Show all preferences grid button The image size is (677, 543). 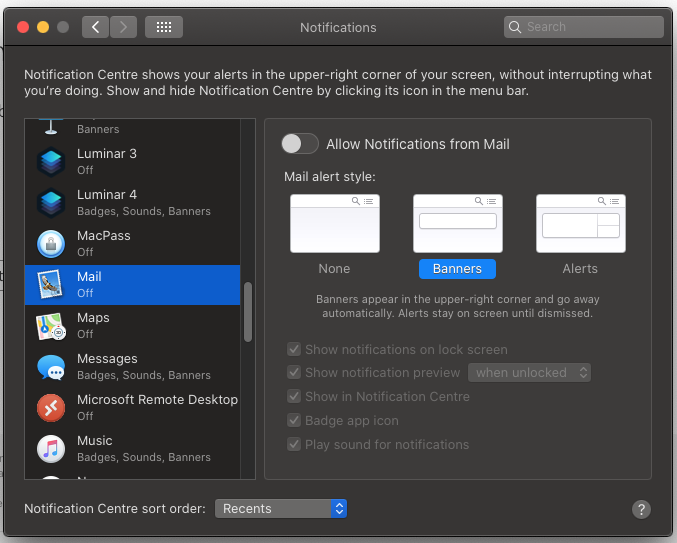coord(164,27)
